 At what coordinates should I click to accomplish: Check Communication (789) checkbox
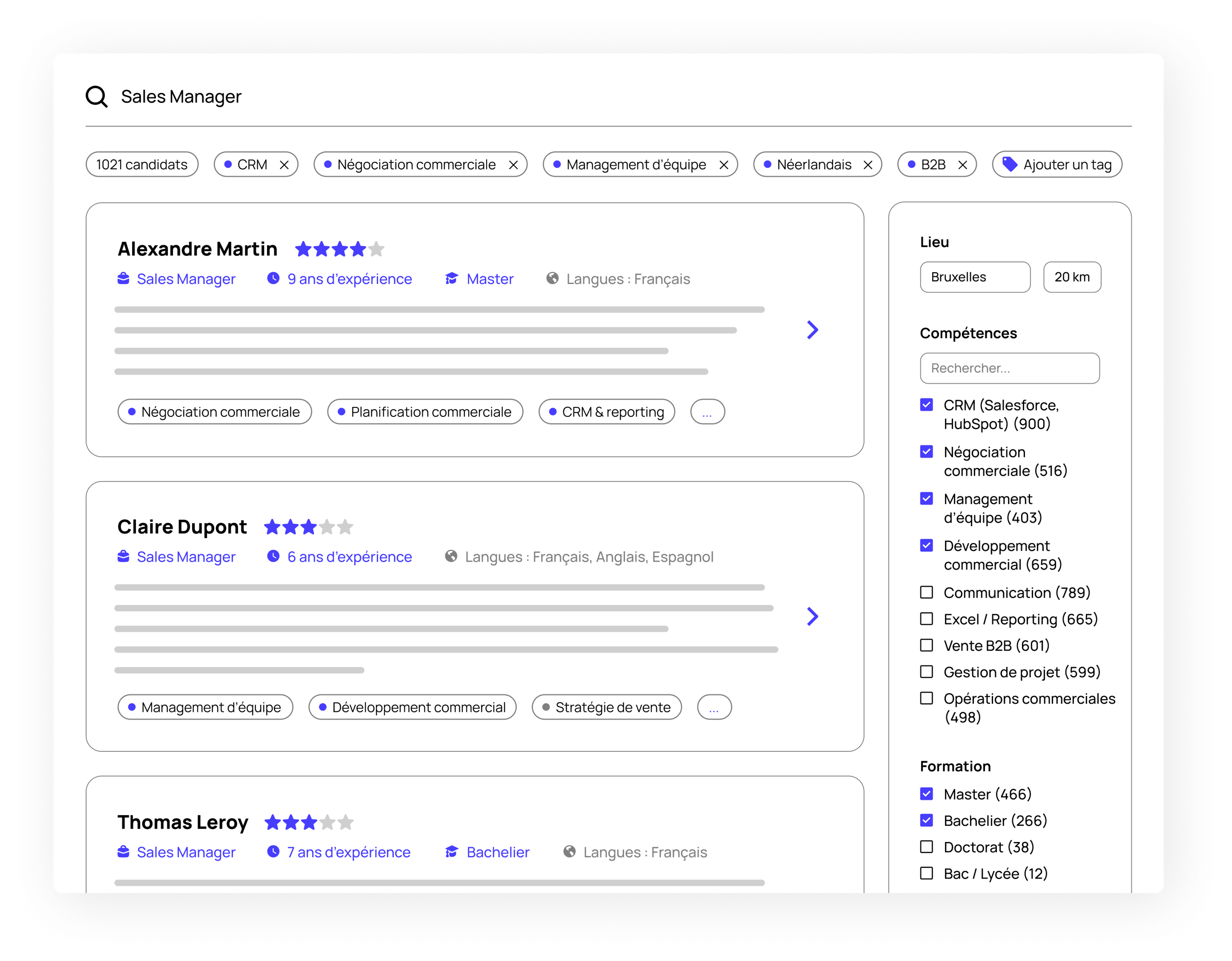(926, 592)
